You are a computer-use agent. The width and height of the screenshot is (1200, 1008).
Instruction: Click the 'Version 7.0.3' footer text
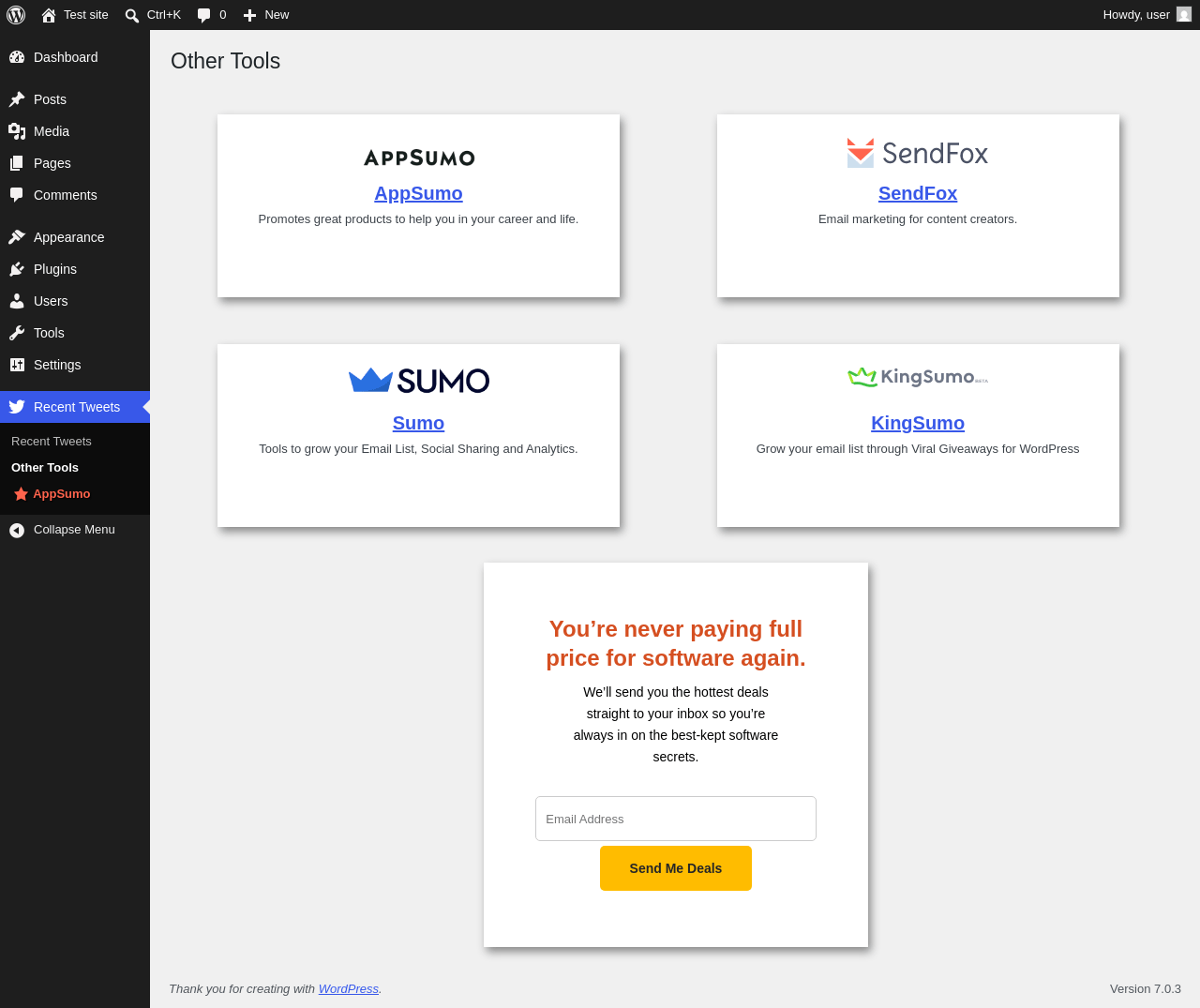1146,989
